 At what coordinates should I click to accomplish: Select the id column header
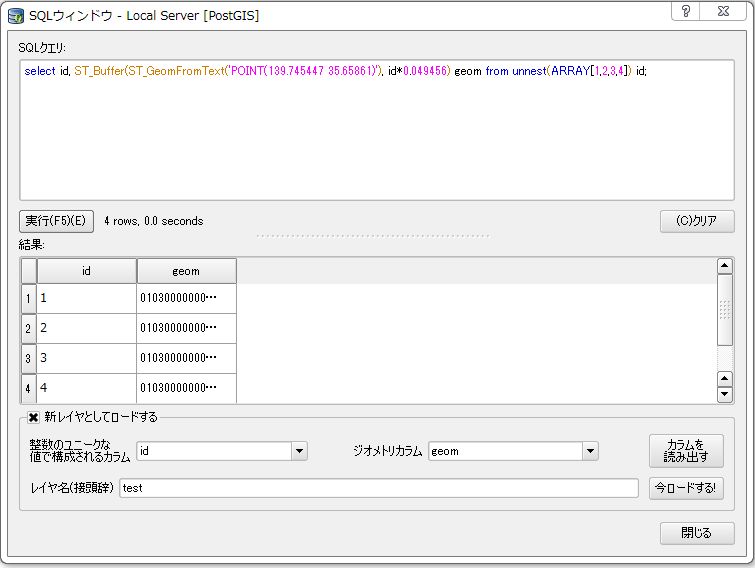pos(87,271)
